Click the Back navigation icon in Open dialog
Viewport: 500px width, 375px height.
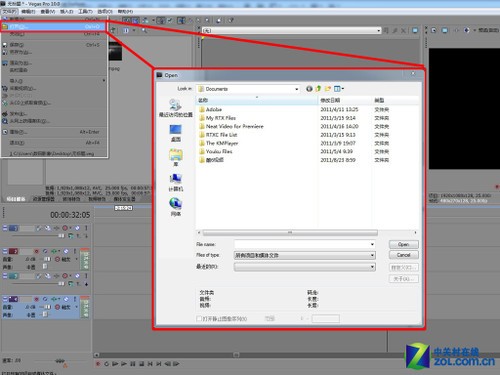coord(309,89)
